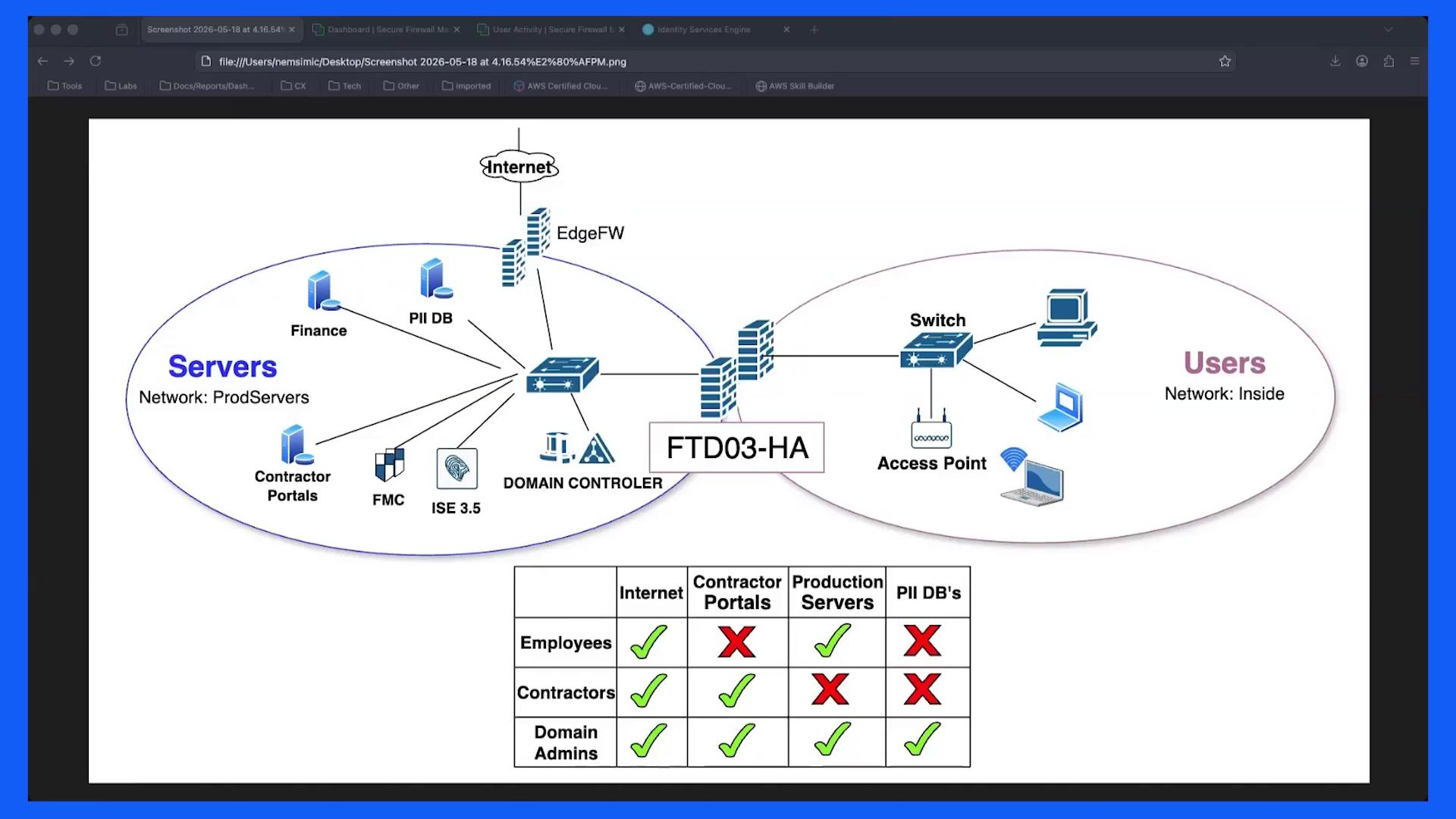Click the "Domain Admins" table row header
Screen dimensions: 1456x819
point(566,742)
